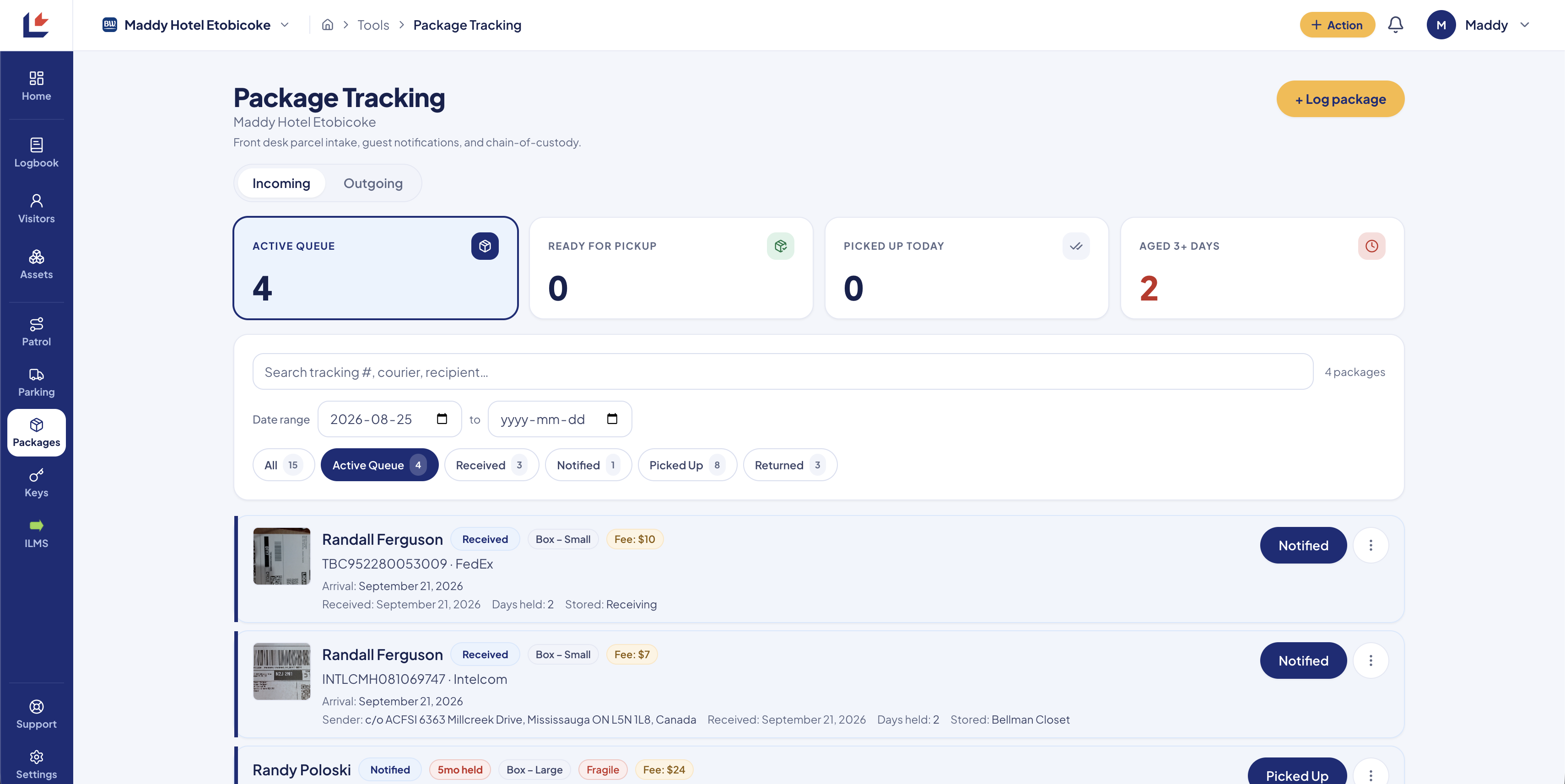The height and width of the screenshot is (784, 1565).
Task: Click the Active Queue box icon
Action: click(x=485, y=246)
